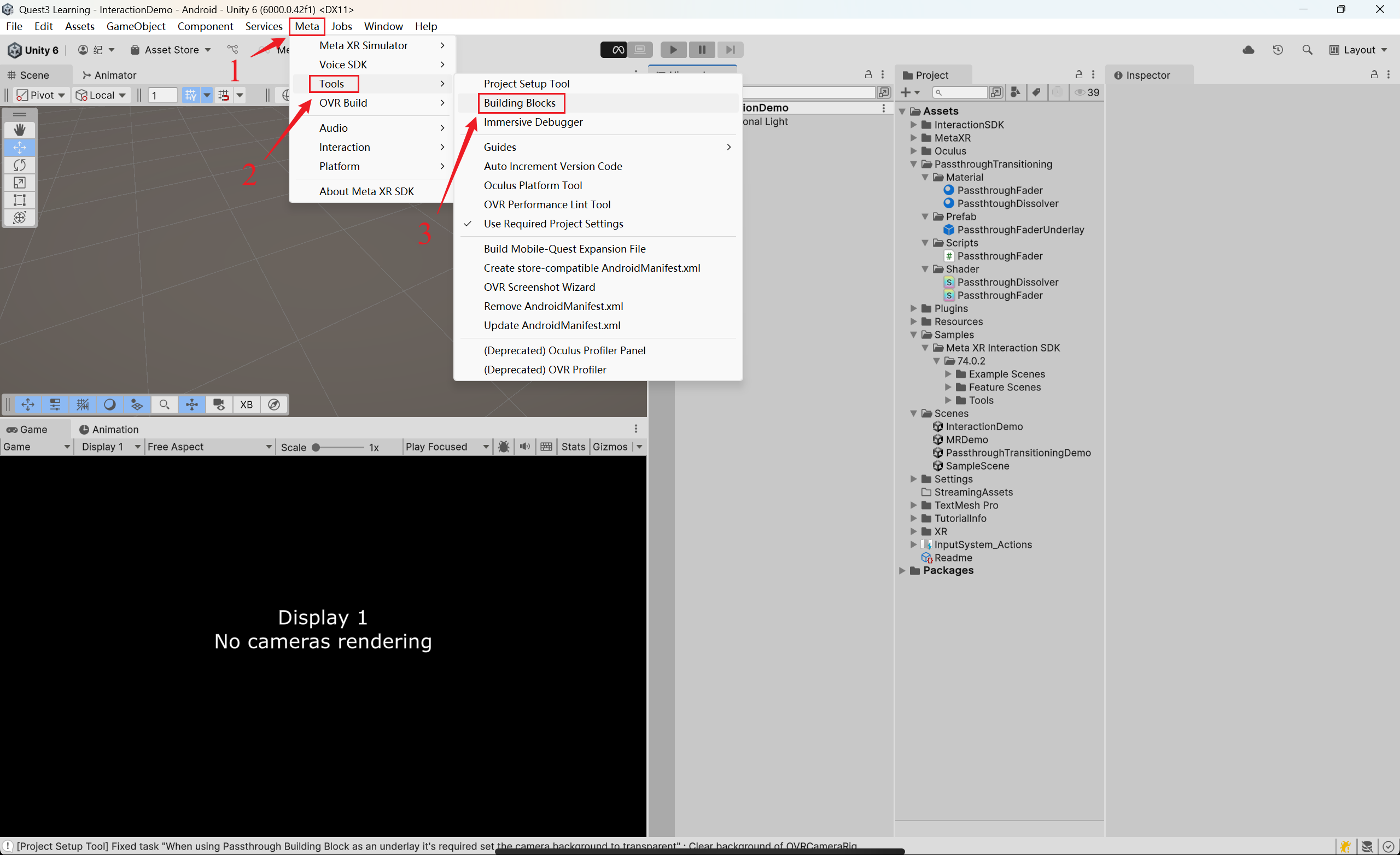
Task: Open the Free Aspect dropdown
Action: click(208, 447)
